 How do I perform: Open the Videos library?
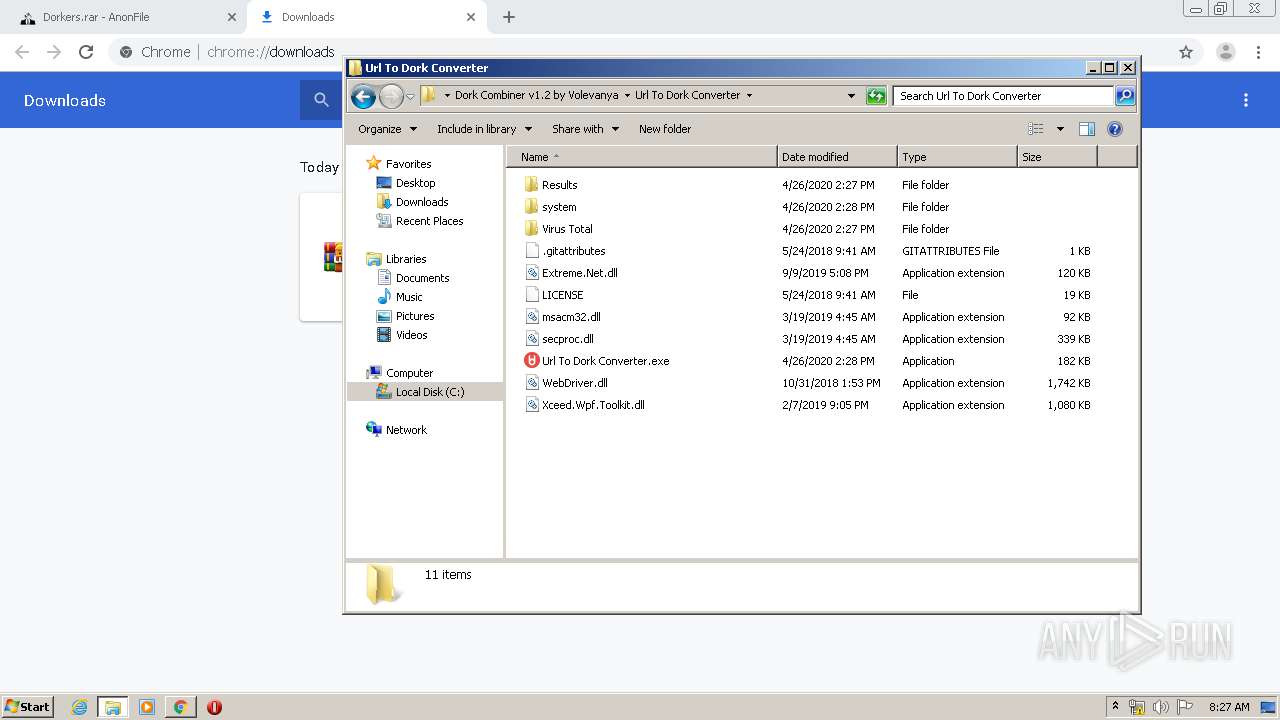click(x=411, y=335)
